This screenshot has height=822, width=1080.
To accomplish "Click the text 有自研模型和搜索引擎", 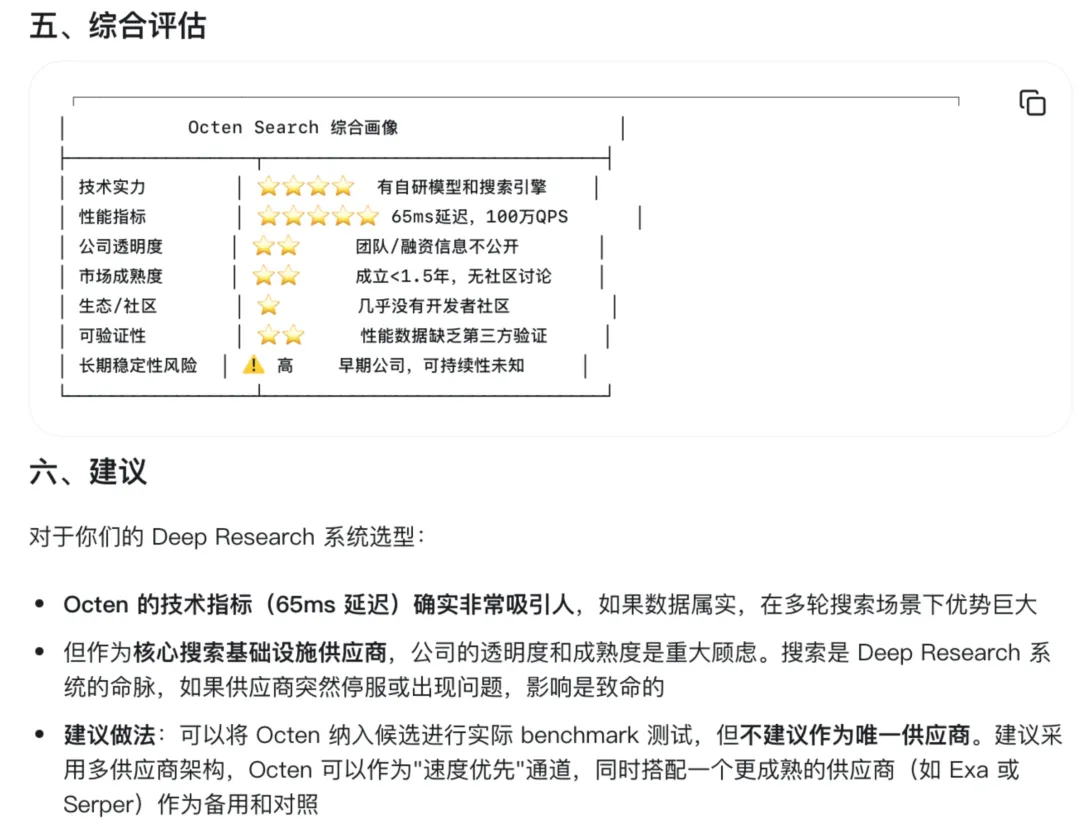I will pyautogui.click(x=461, y=187).
